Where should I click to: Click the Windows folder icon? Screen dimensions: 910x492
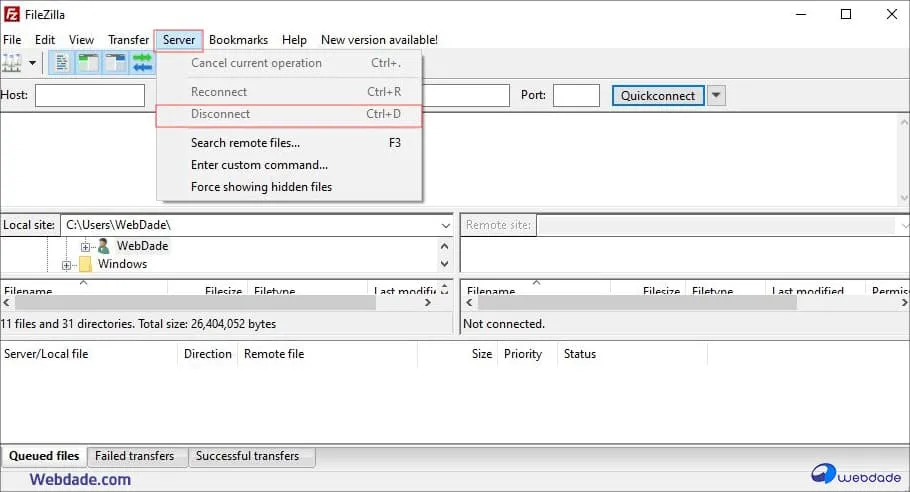tap(85, 265)
